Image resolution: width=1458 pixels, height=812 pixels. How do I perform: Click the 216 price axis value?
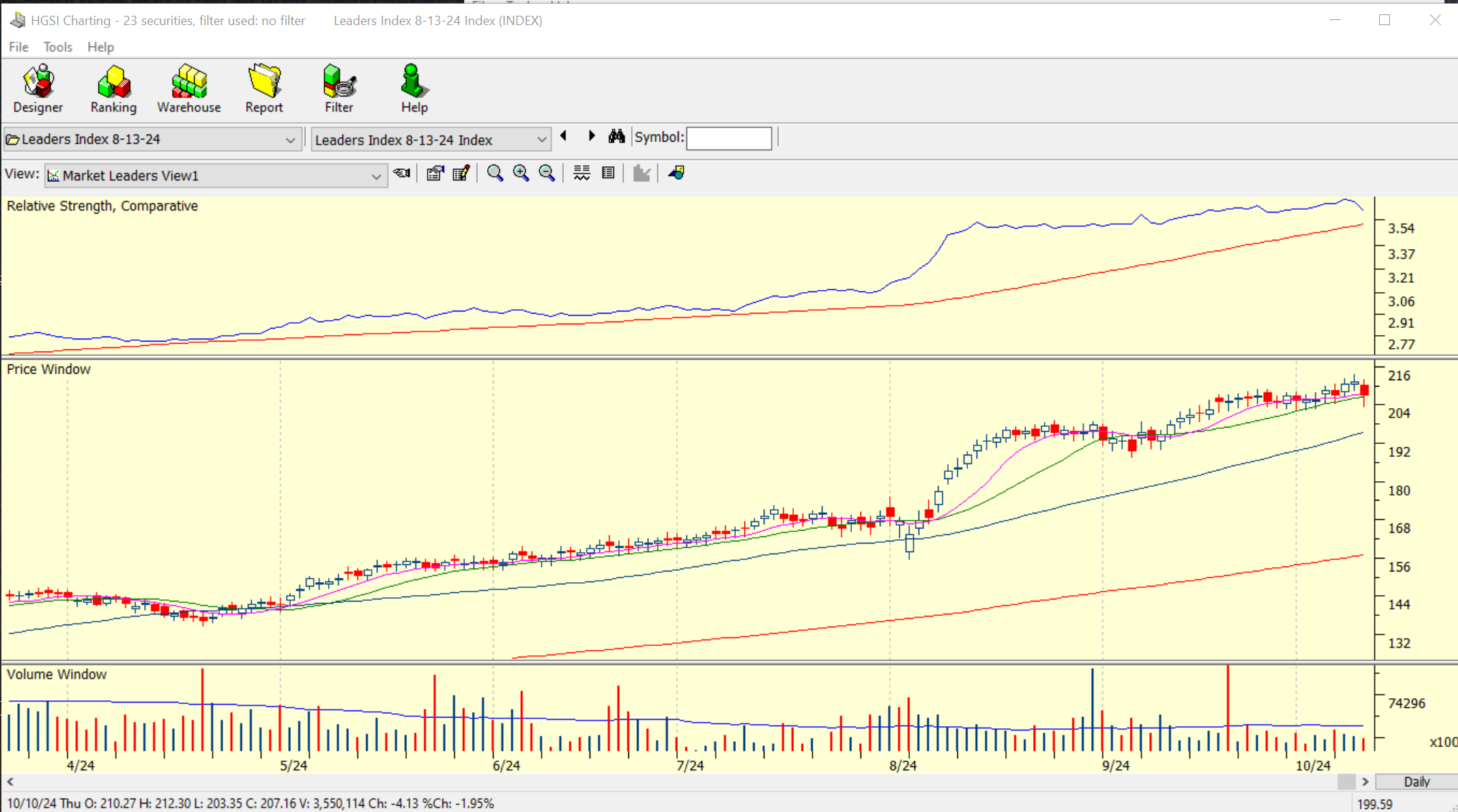(x=1399, y=375)
